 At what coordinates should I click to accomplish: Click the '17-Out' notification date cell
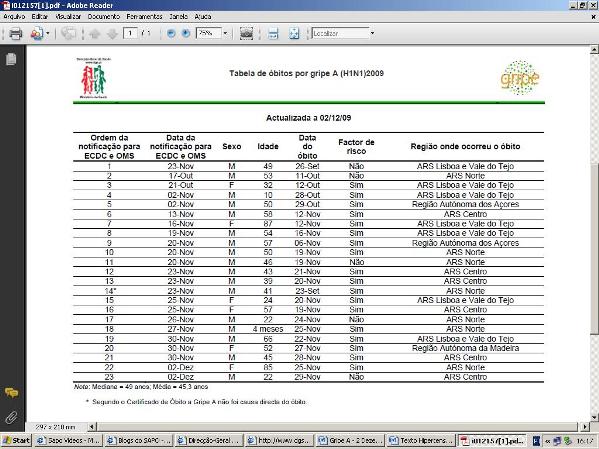(181, 176)
